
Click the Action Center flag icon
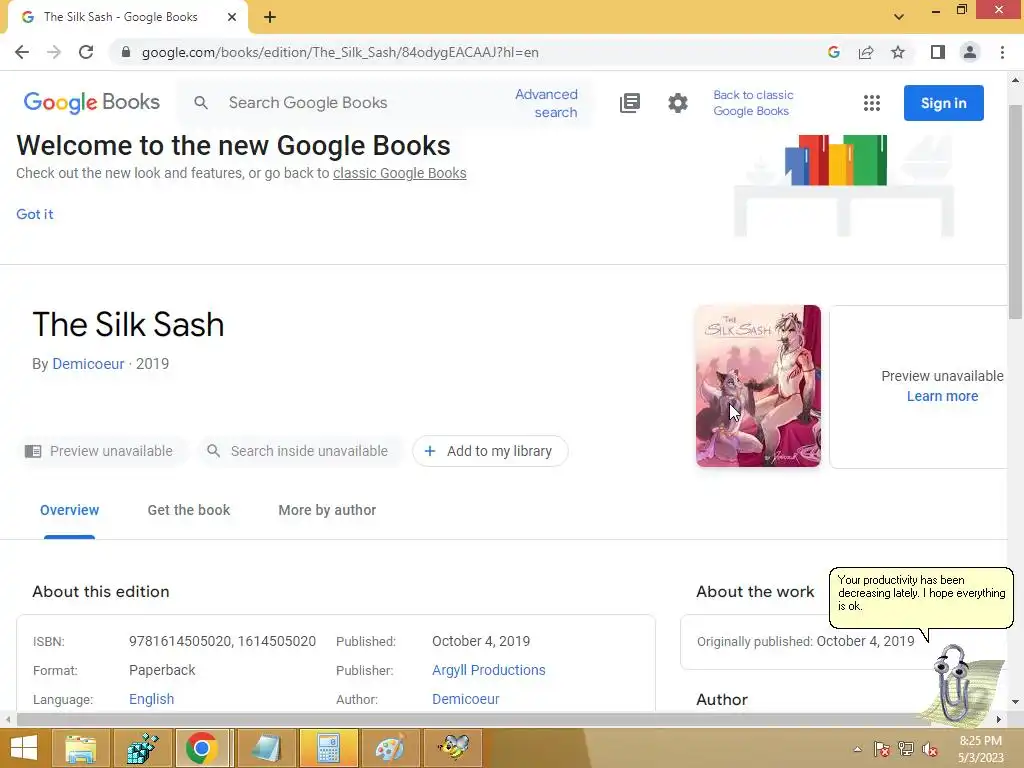pyautogui.click(x=882, y=749)
